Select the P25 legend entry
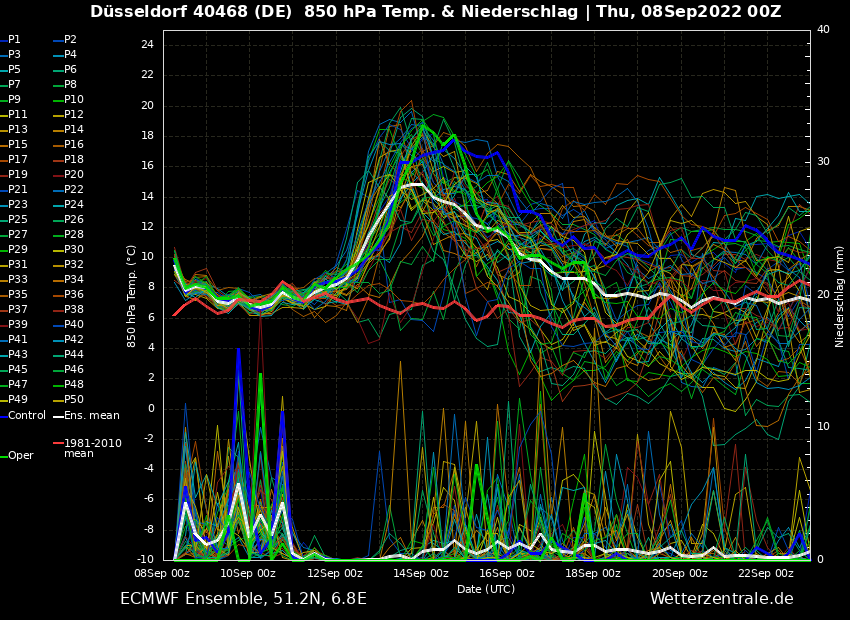Screen dimensions: 850x620 pos(18,220)
